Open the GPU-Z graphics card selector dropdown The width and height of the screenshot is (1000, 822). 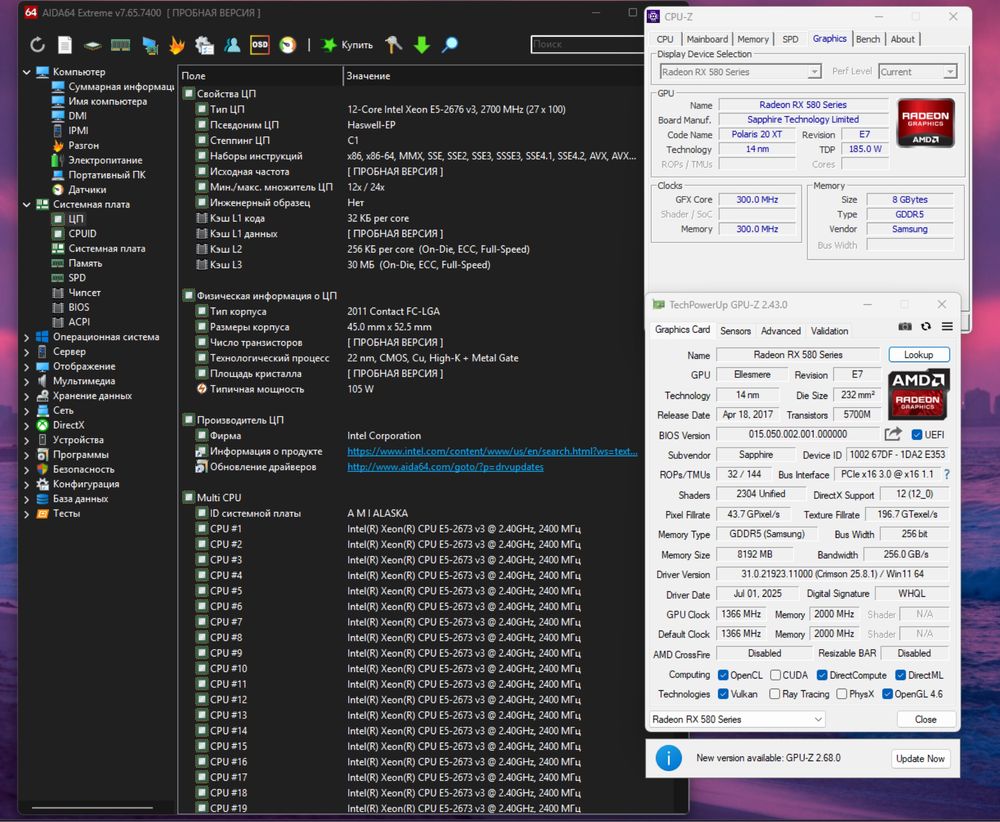tap(737, 719)
